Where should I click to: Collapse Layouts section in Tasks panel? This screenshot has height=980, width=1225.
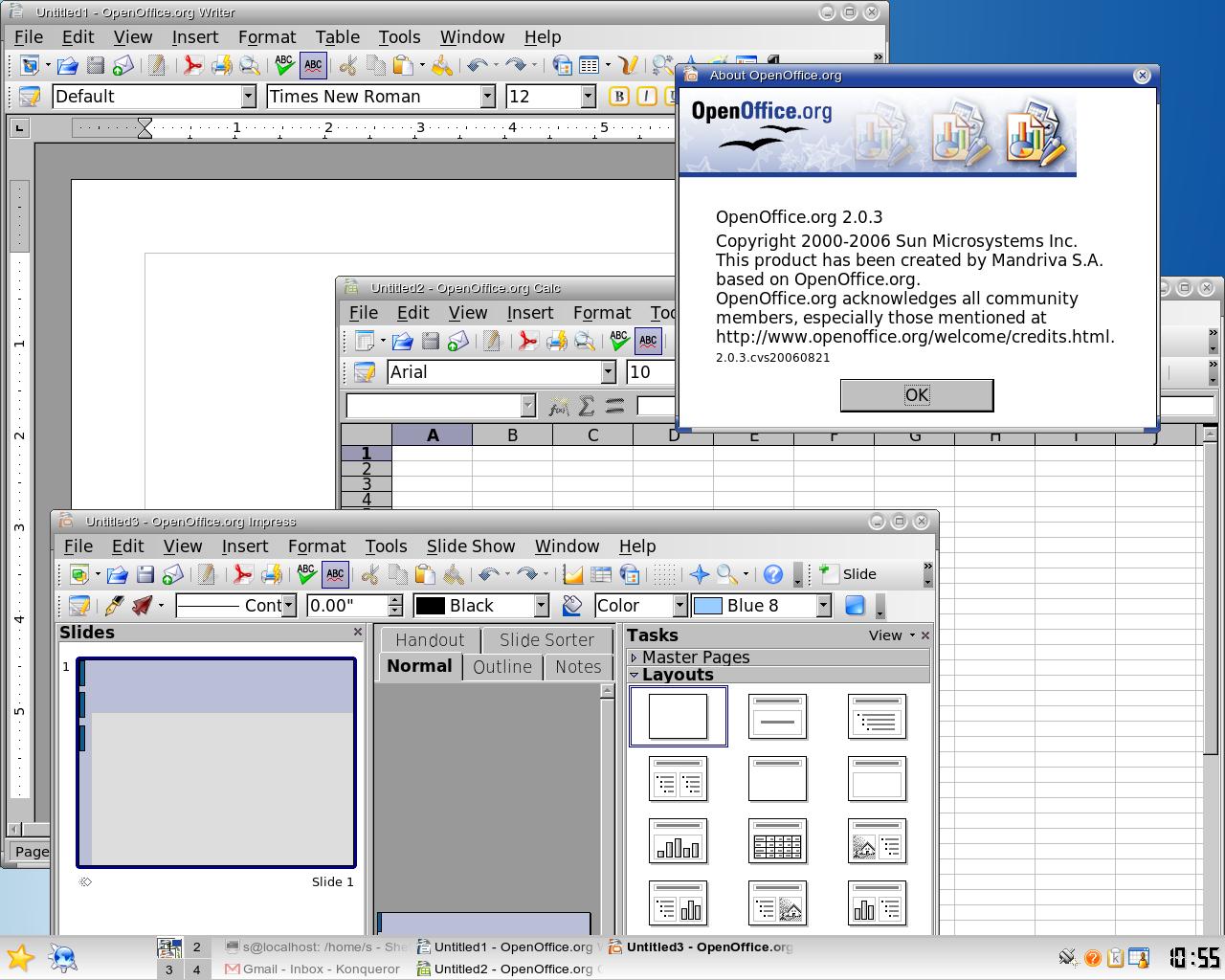click(x=778, y=674)
